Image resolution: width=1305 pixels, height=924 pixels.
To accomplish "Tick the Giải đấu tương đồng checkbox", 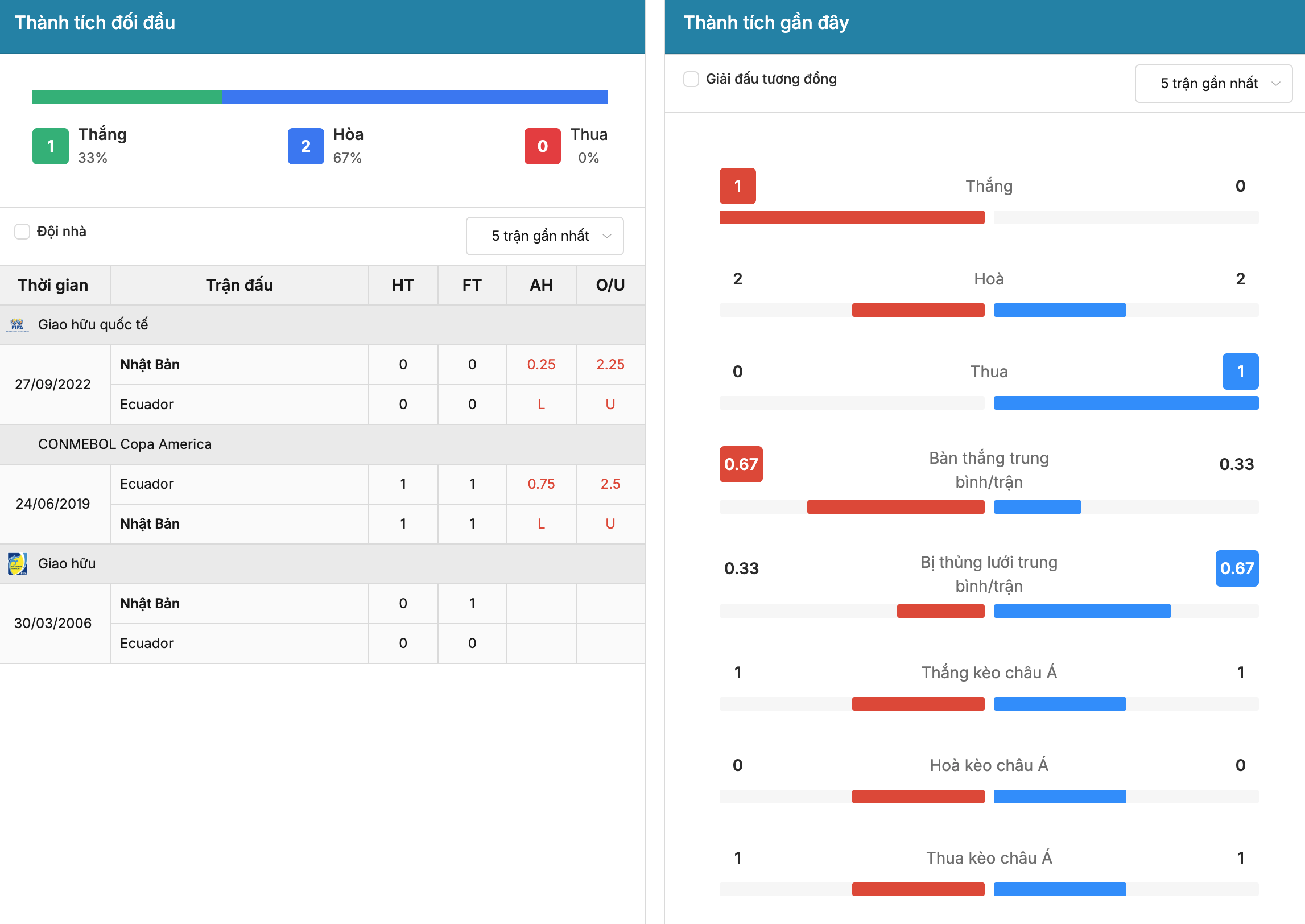I will point(691,79).
